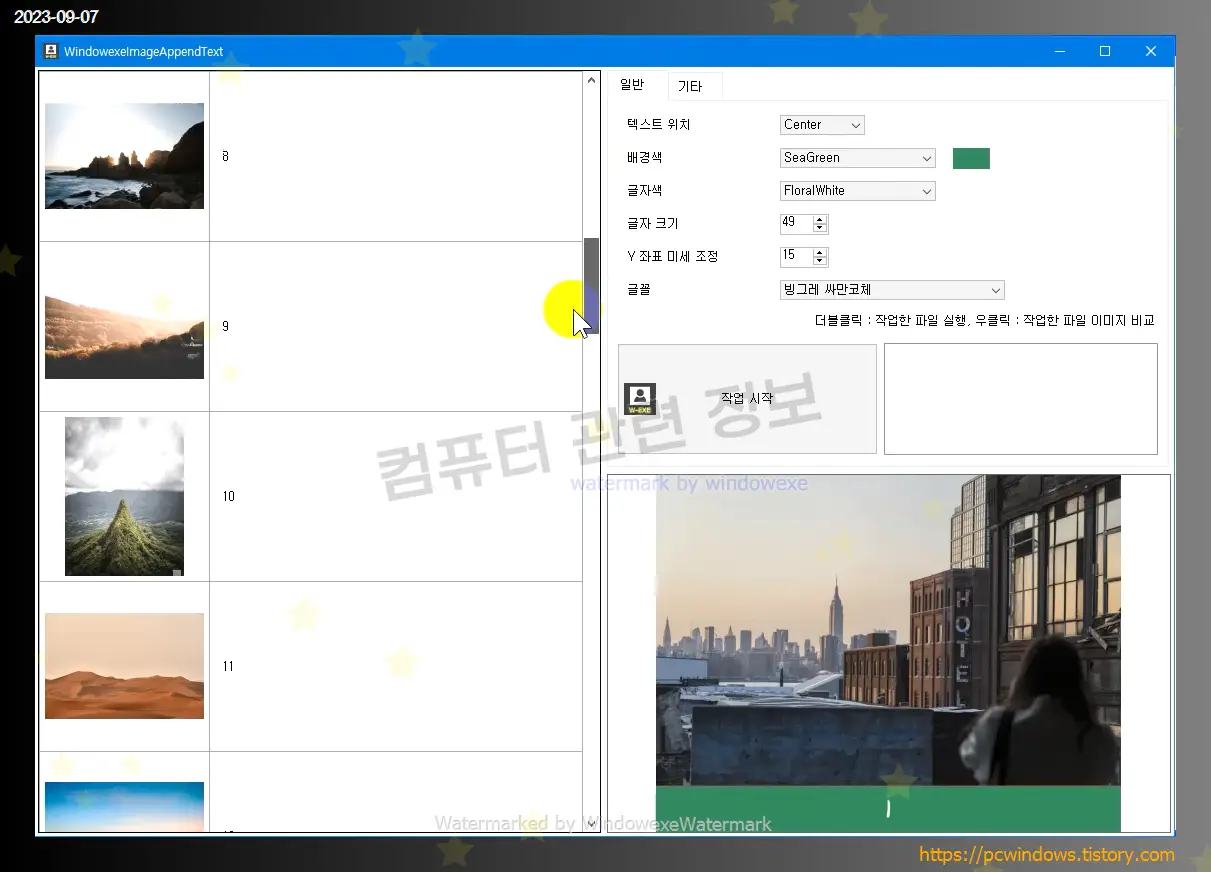Select the rocky coast thumbnail in row 8
The width and height of the screenshot is (1211, 872).
(x=124, y=156)
